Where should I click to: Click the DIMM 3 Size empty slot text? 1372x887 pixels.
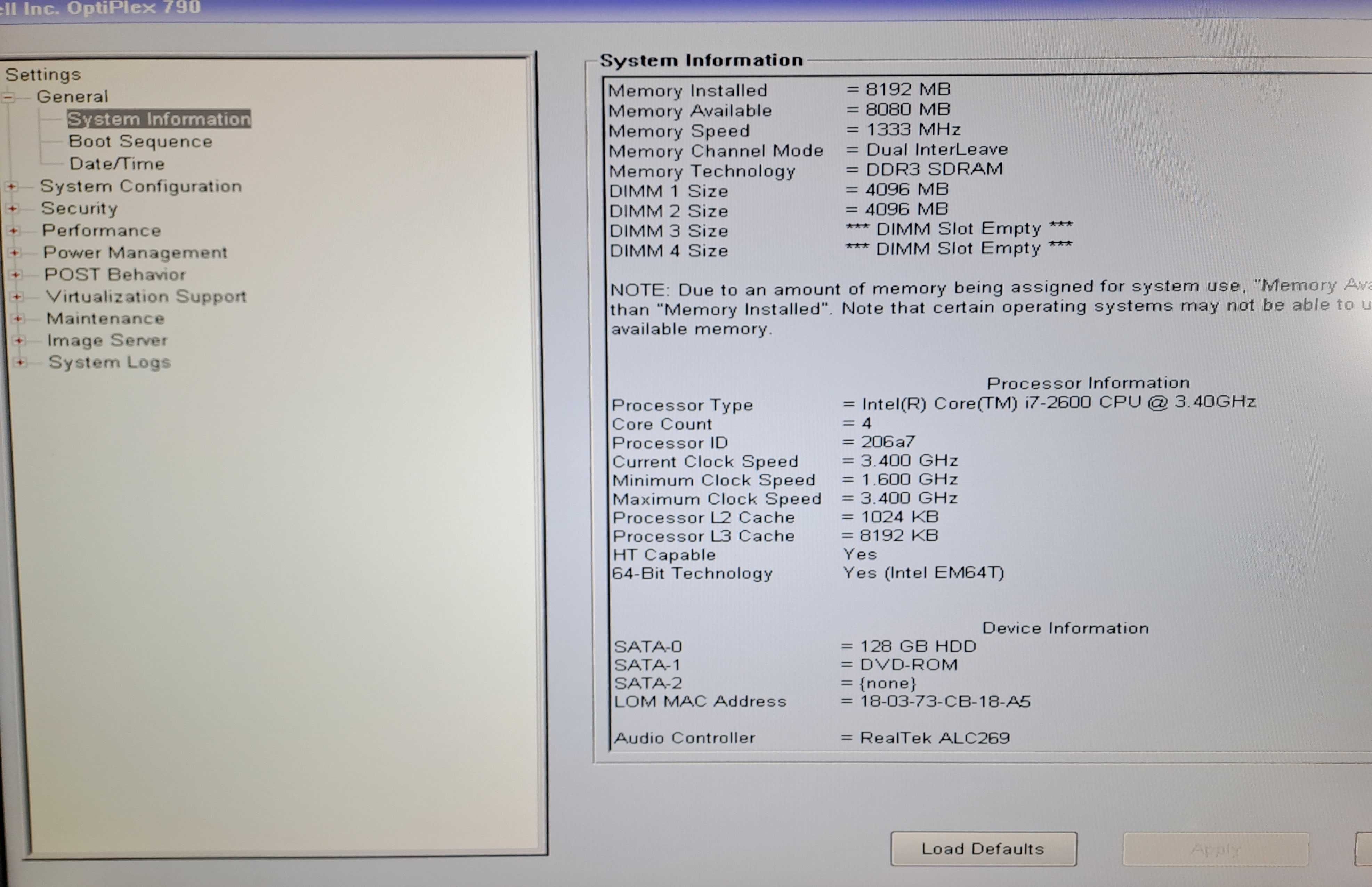[x=959, y=229]
